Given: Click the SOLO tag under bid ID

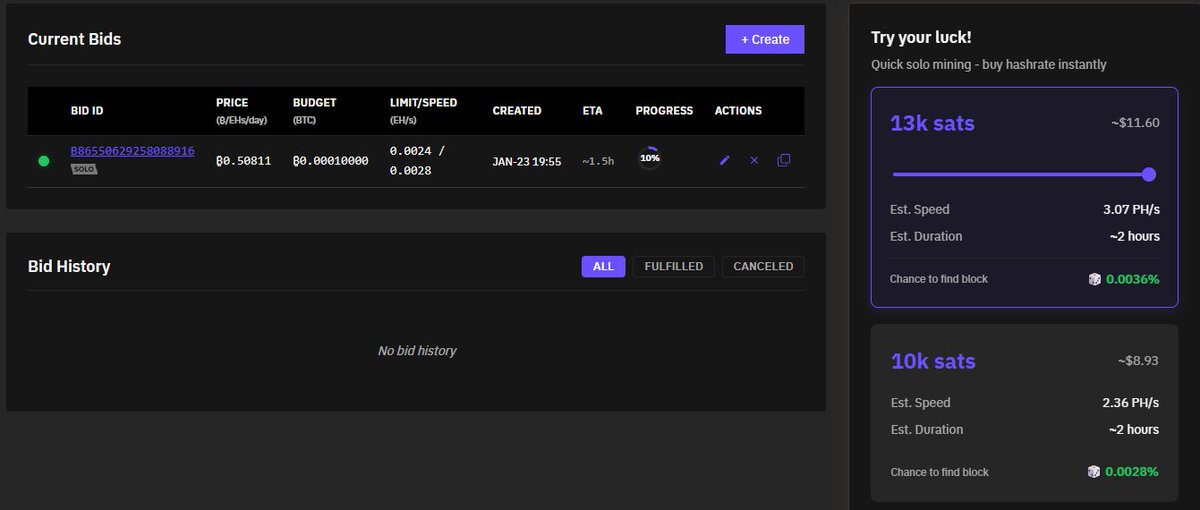Looking at the screenshot, I should pyautogui.click(x=84, y=169).
